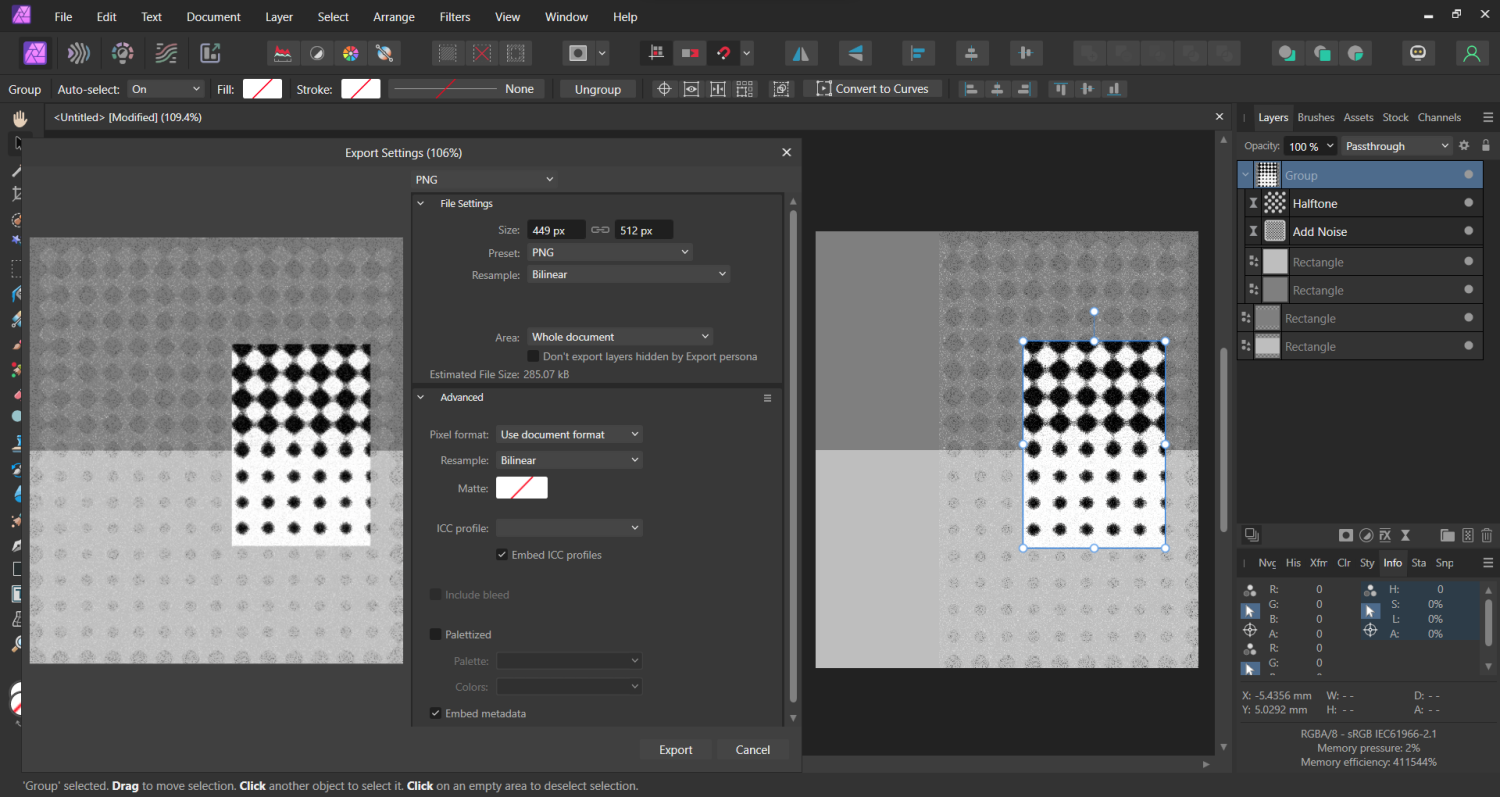Image resolution: width=1500 pixels, height=797 pixels.
Task: Click the Flip Horizontal toolbar icon
Action: click(x=799, y=53)
